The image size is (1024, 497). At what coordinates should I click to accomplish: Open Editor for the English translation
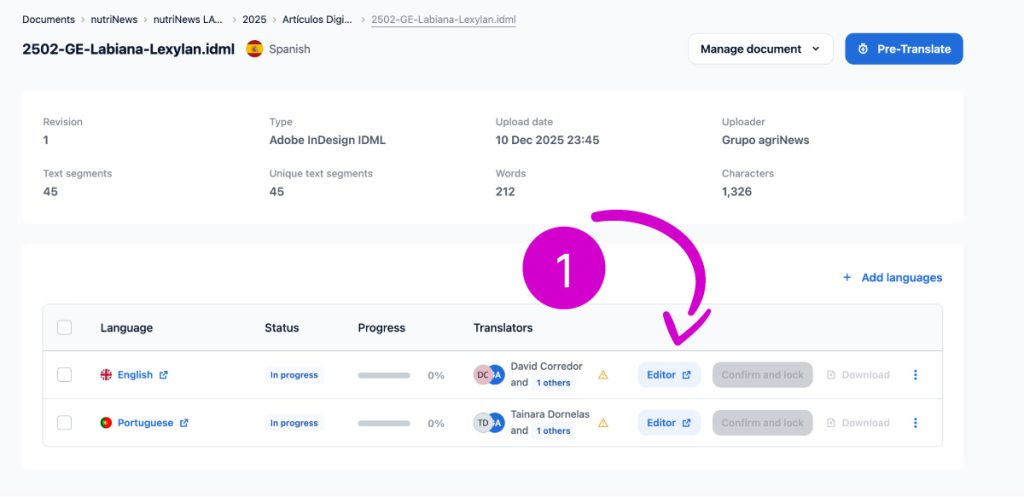click(669, 375)
